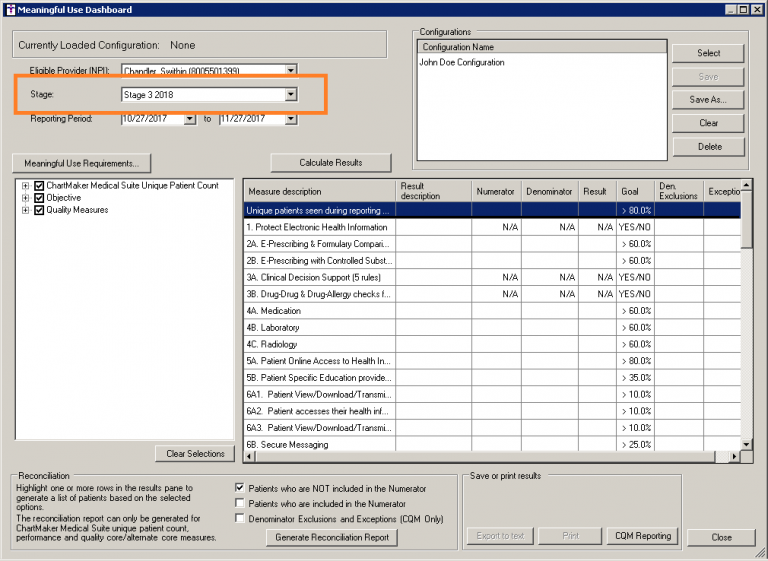
Task: Click the results table scroll up arrow
Action: coord(746,185)
